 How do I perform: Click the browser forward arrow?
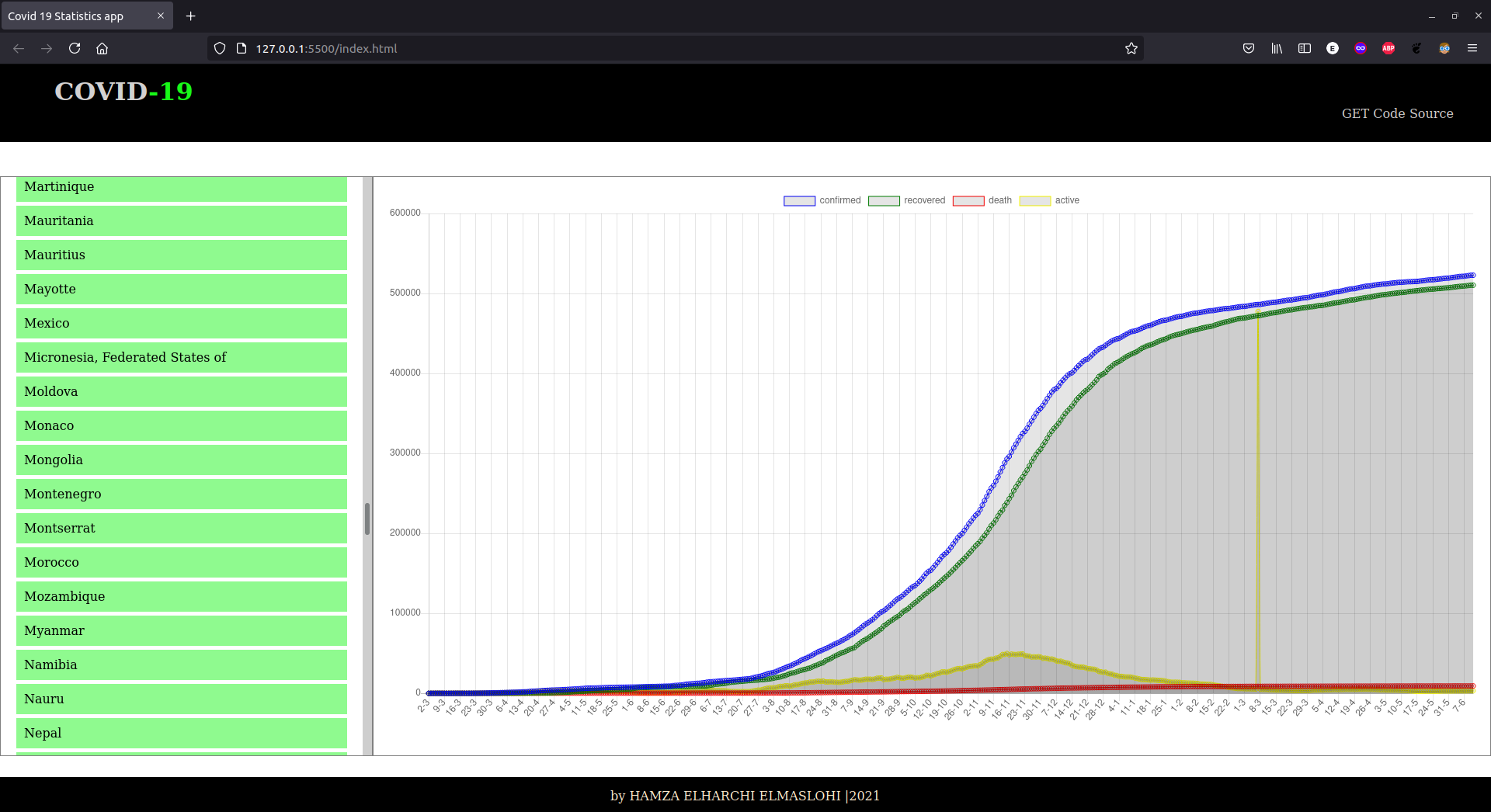47,48
